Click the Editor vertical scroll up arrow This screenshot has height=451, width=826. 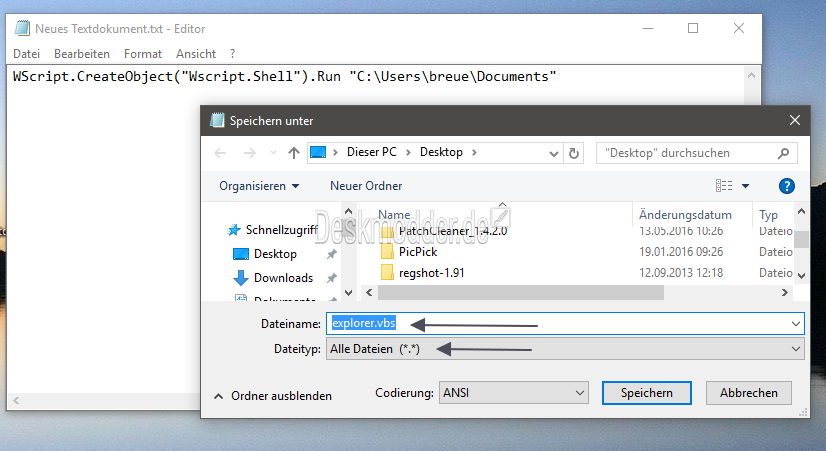[752, 75]
